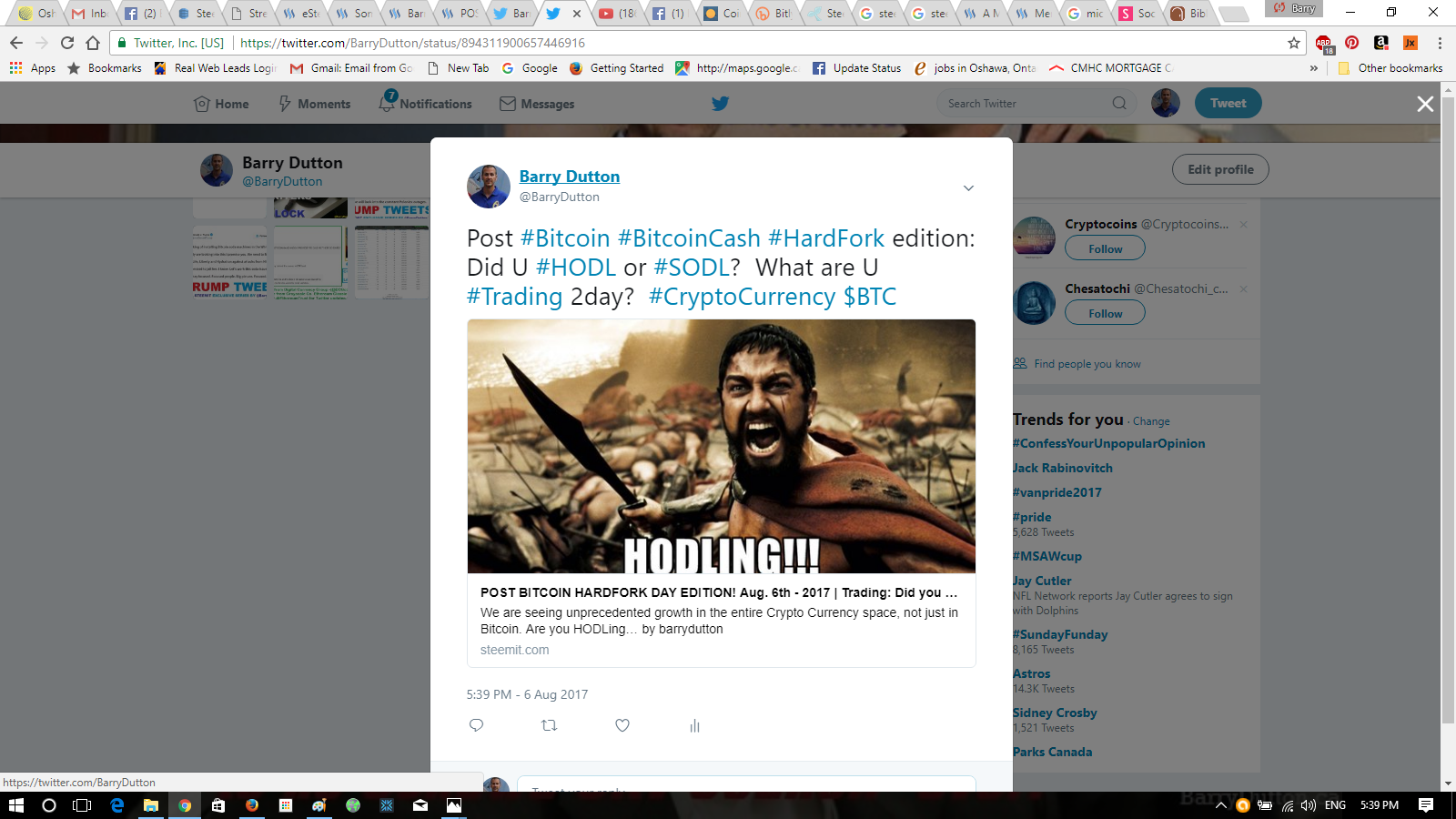Open profile avatar menu in navbar
The image size is (1456, 819).
pyautogui.click(x=1165, y=103)
